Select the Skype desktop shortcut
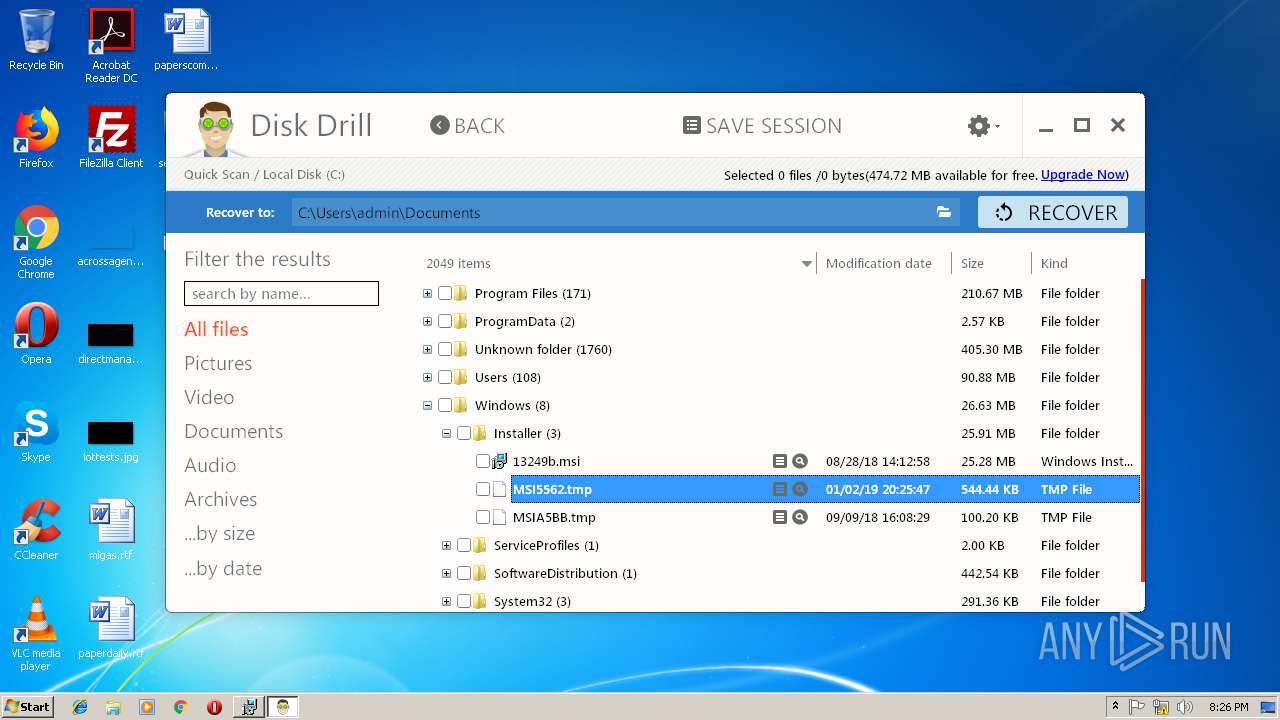1280x720 pixels. point(36,432)
